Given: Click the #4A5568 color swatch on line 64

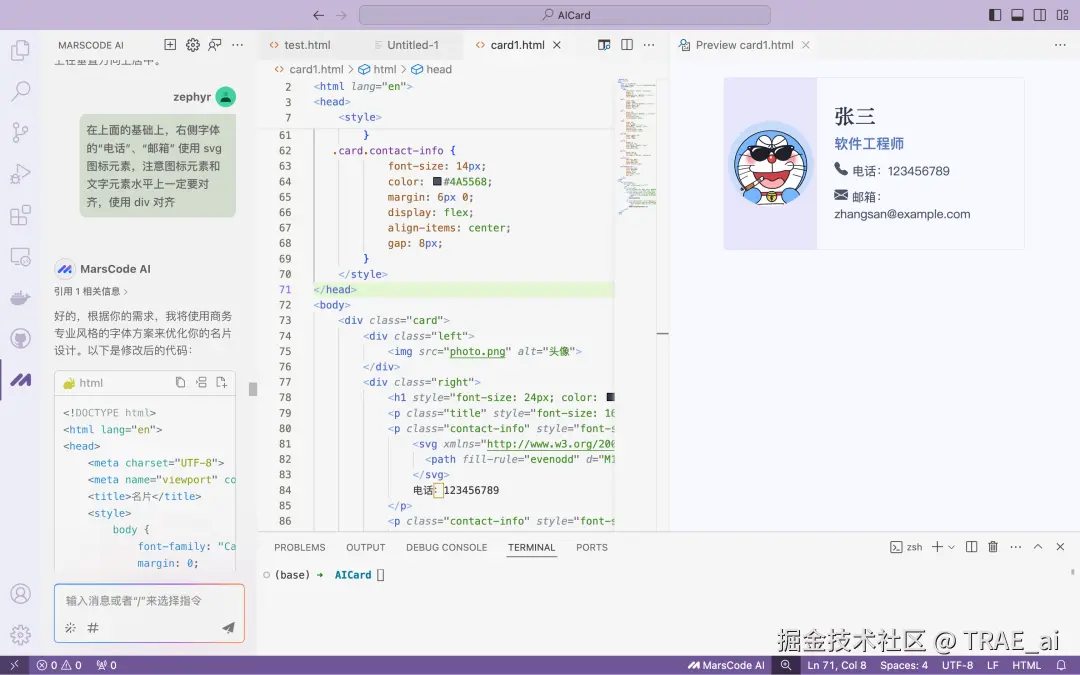Looking at the screenshot, I should [437, 182].
